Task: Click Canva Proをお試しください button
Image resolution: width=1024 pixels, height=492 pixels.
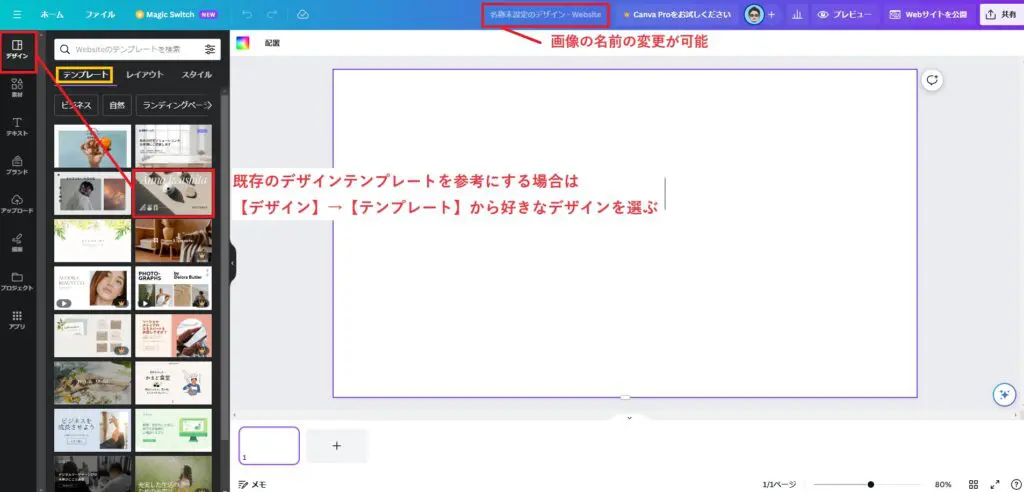Action: tap(677, 14)
